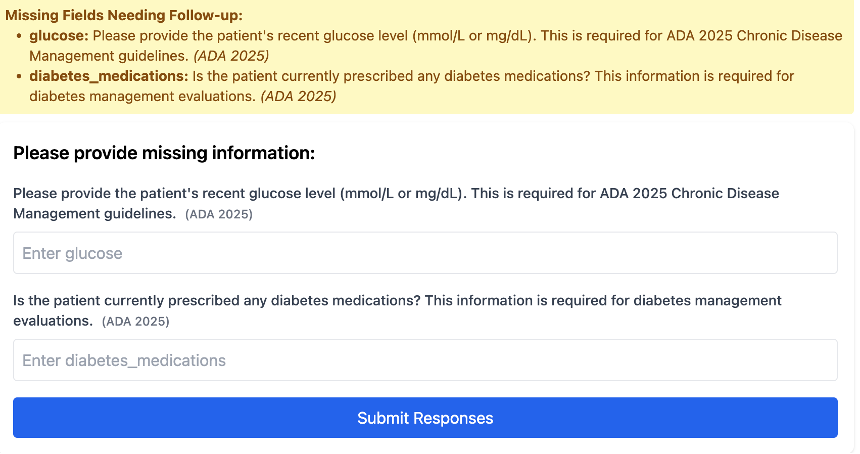Viewport: 860px width, 454px height.
Task: Click gray (ADA 2025) tag beside glucose question
Action: point(218,214)
